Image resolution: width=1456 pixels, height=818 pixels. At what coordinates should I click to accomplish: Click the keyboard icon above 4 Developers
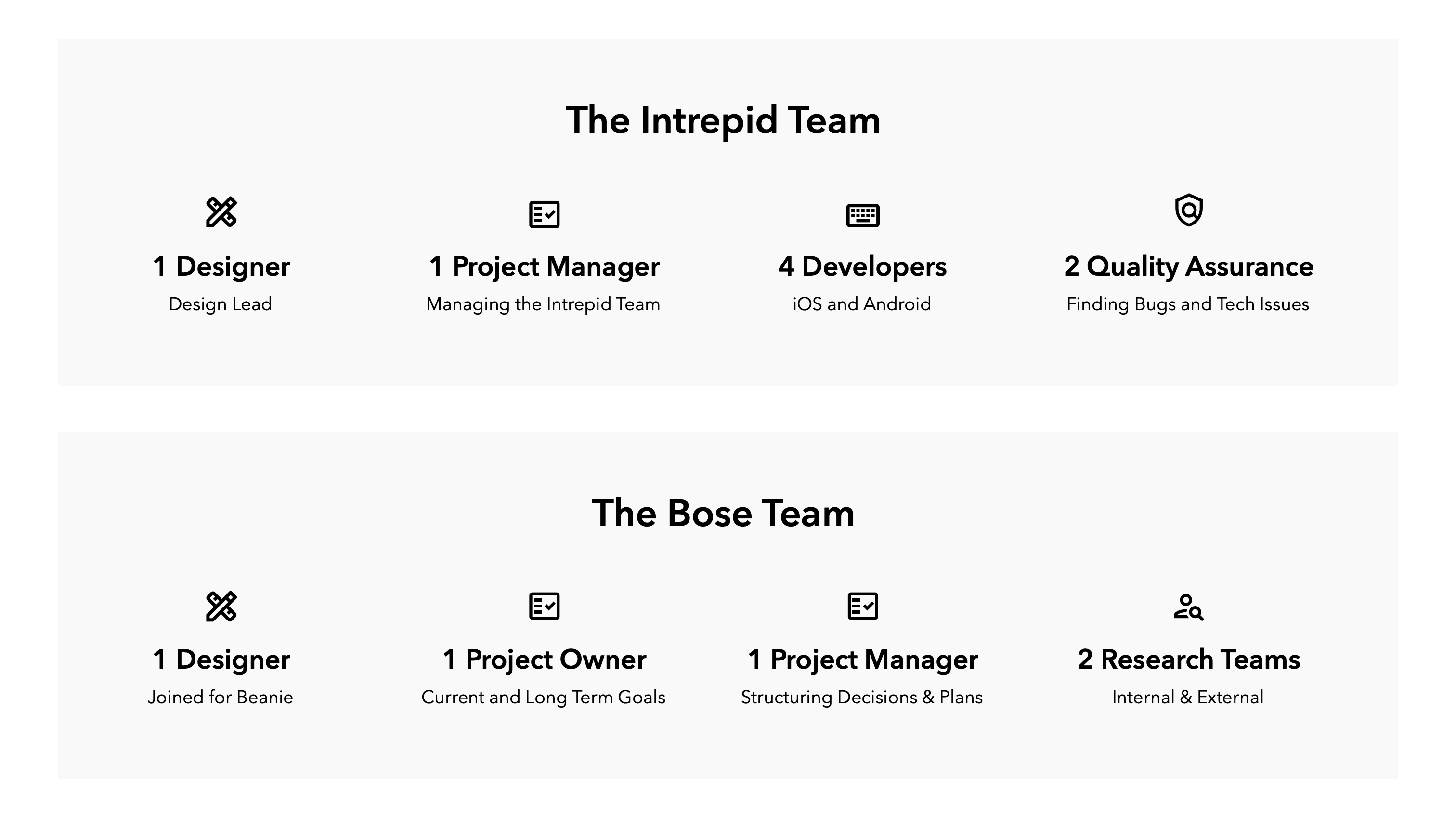pyautogui.click(x=862, y=215)
